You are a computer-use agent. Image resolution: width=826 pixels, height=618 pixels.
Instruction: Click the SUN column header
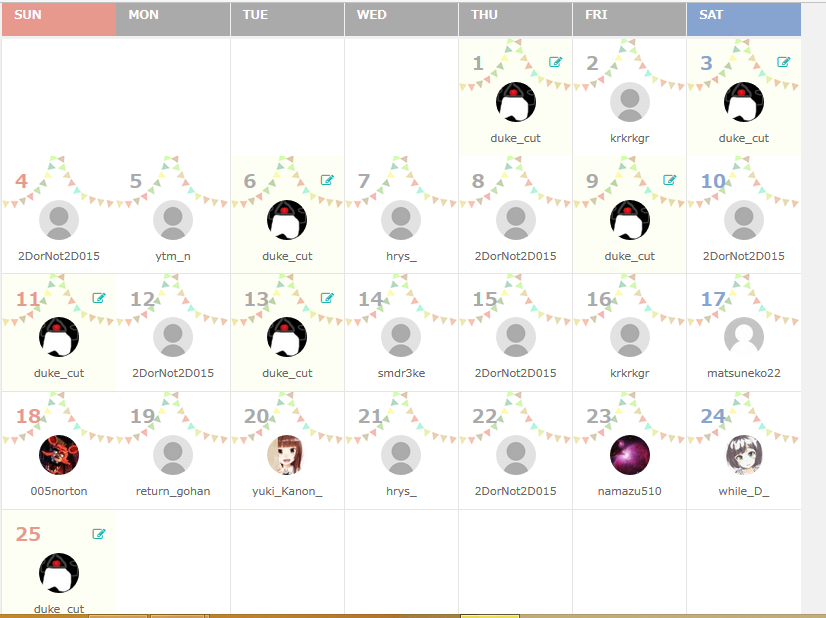[59, 19]
